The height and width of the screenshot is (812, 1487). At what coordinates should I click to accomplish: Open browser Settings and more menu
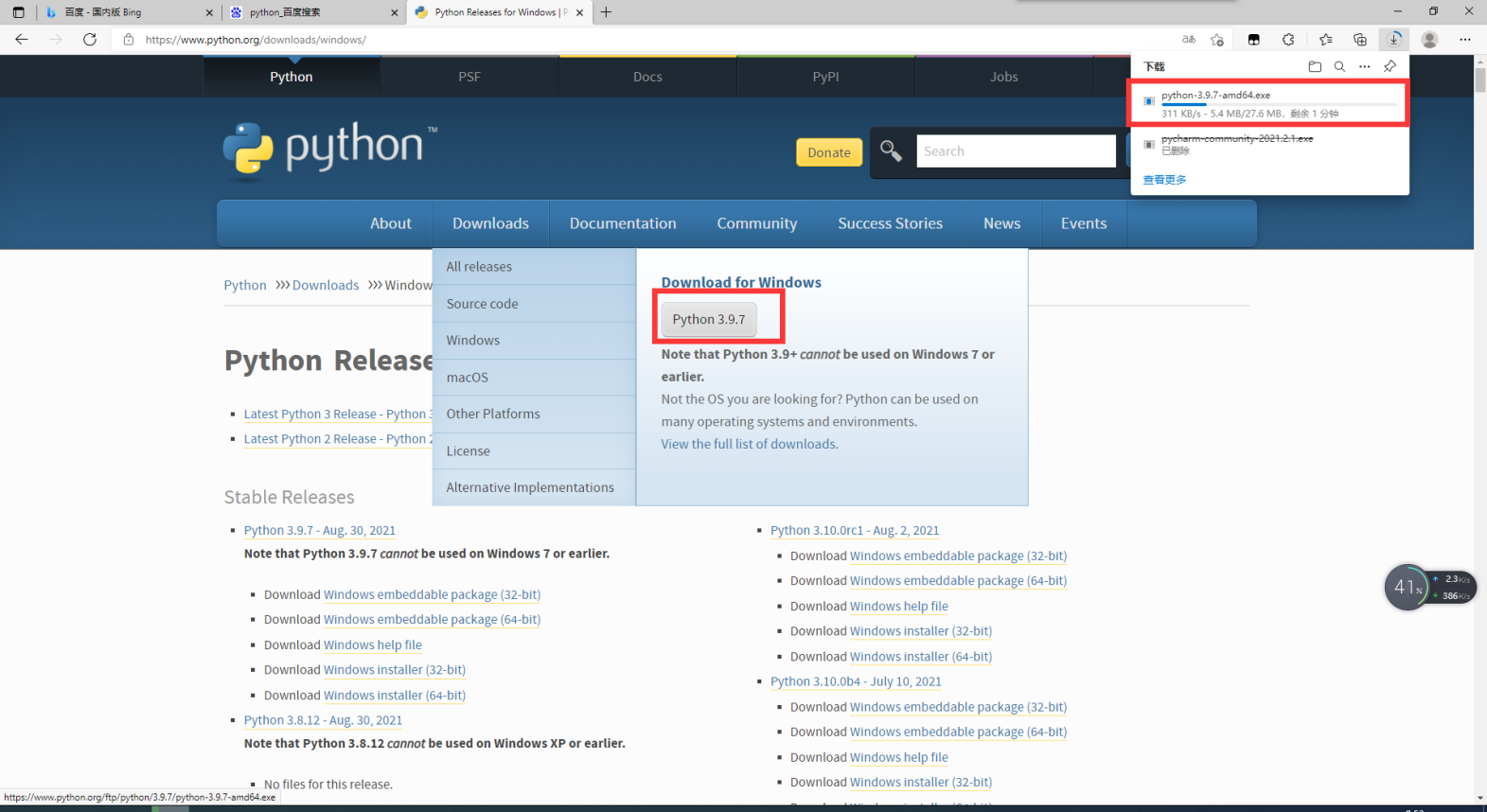tap(1465, 39)
